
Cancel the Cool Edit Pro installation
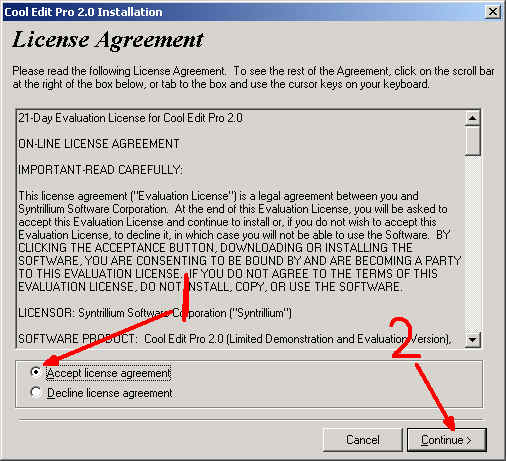(363, 440)
